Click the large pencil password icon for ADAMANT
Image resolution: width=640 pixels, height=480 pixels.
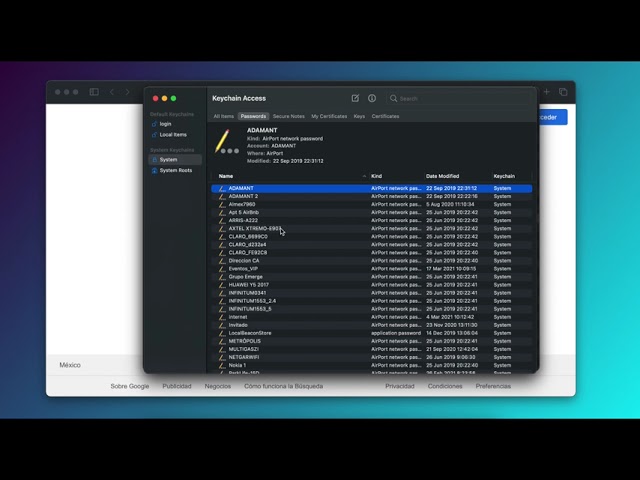(x=227, y=142)
